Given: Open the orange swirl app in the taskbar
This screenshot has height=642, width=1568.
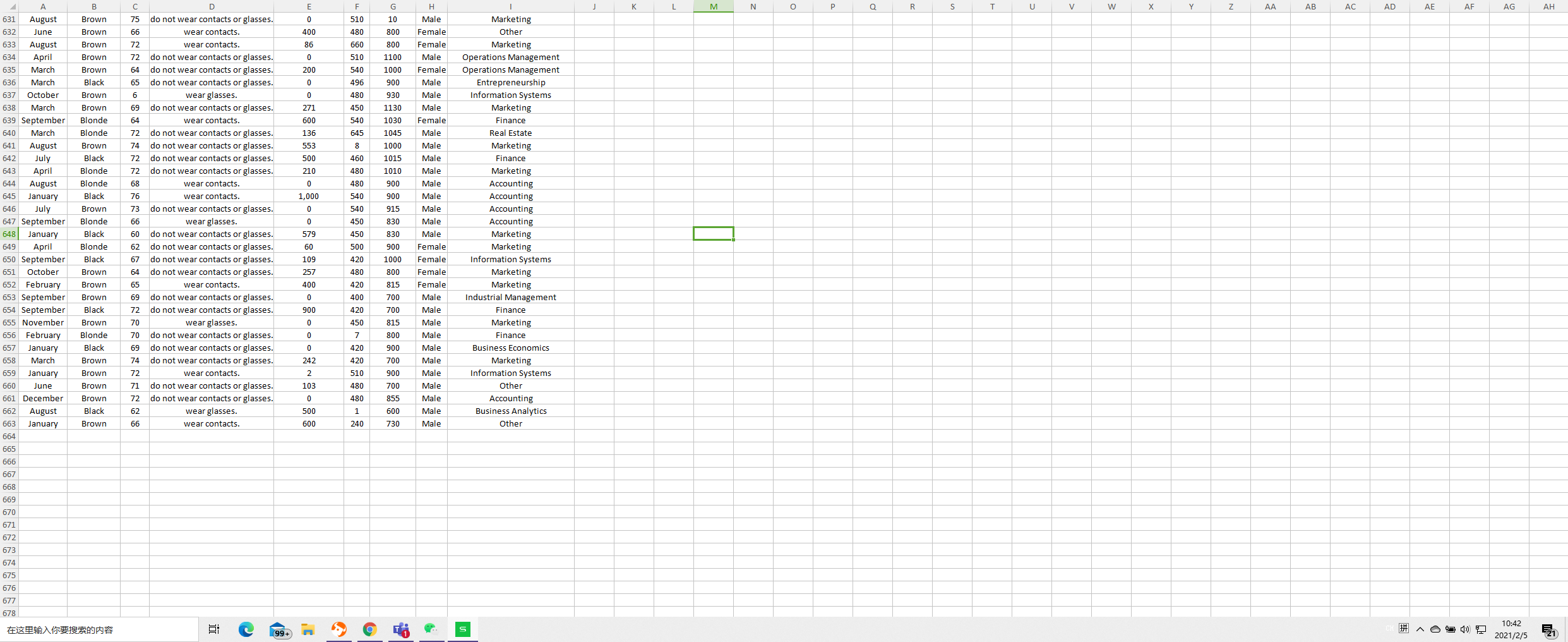Looking at the screenshot, I should (x=339, y=629).
